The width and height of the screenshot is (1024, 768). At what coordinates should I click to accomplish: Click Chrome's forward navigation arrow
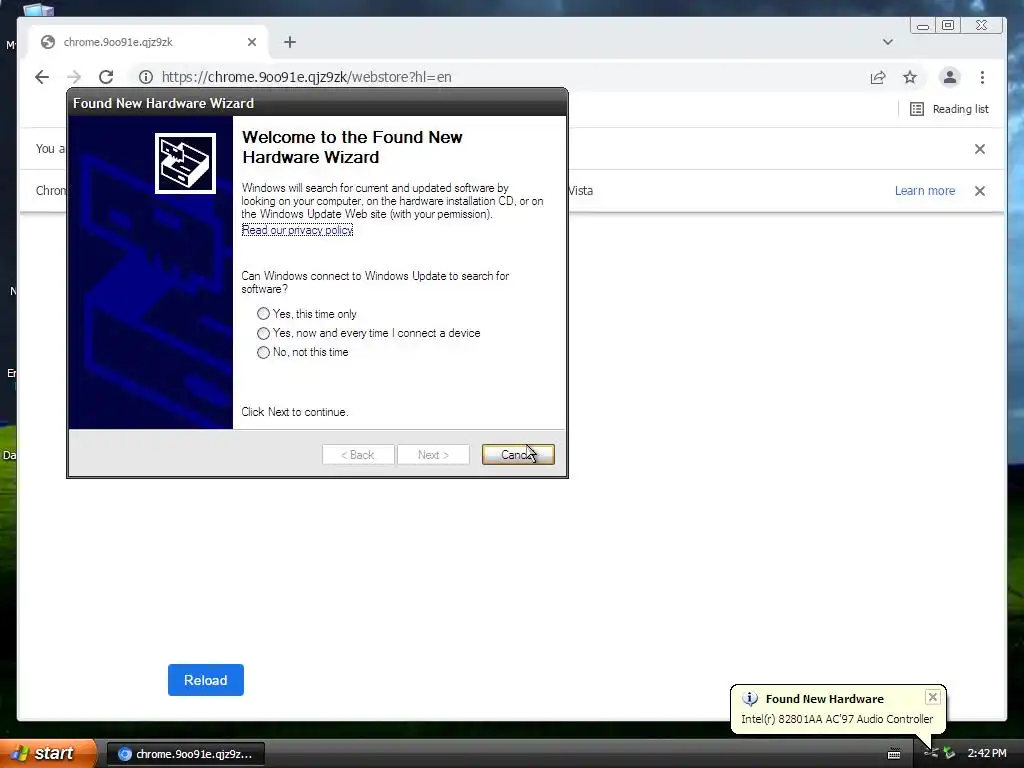point(74,77)
